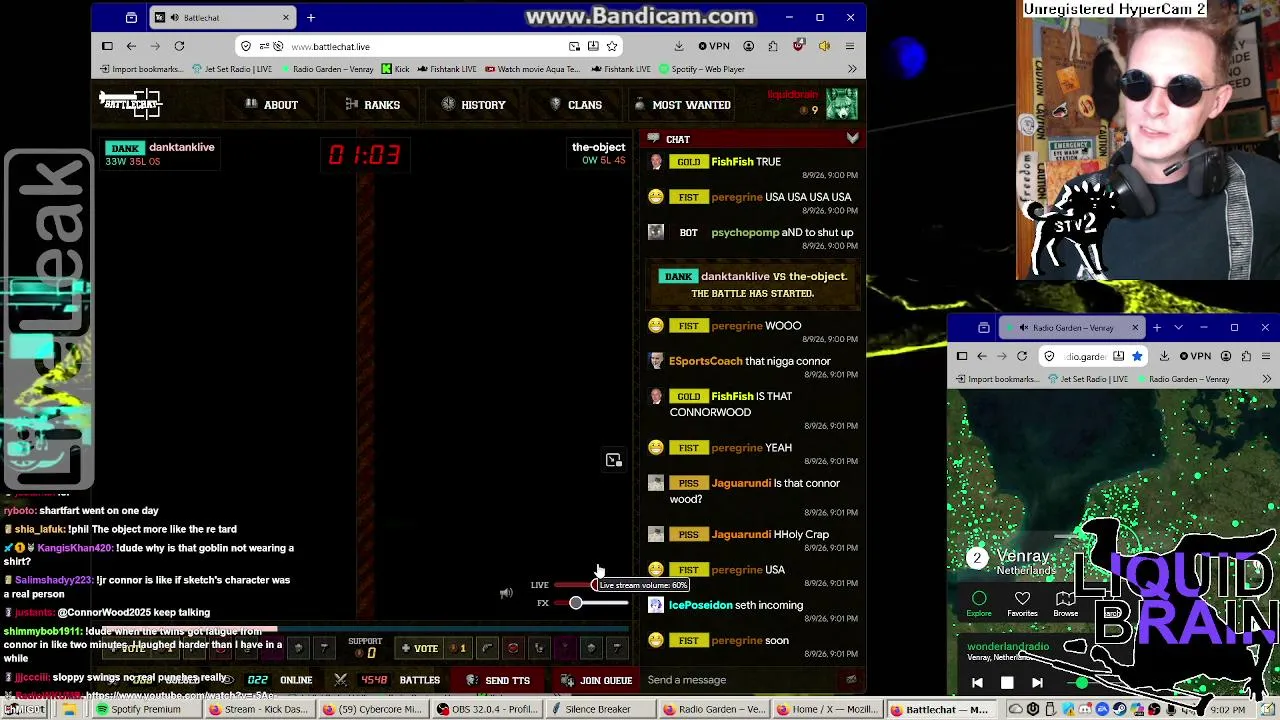Open account icon in Battlechat browser toolbar
Screen dimensions: 1280x720
(x=749, y=46)
